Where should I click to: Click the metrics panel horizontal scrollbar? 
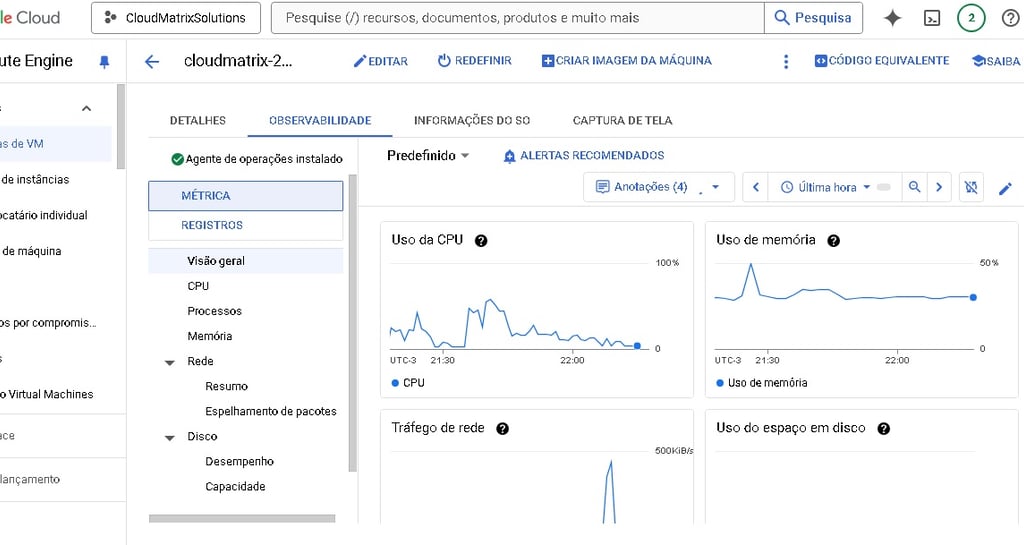(x=242, y=519)
